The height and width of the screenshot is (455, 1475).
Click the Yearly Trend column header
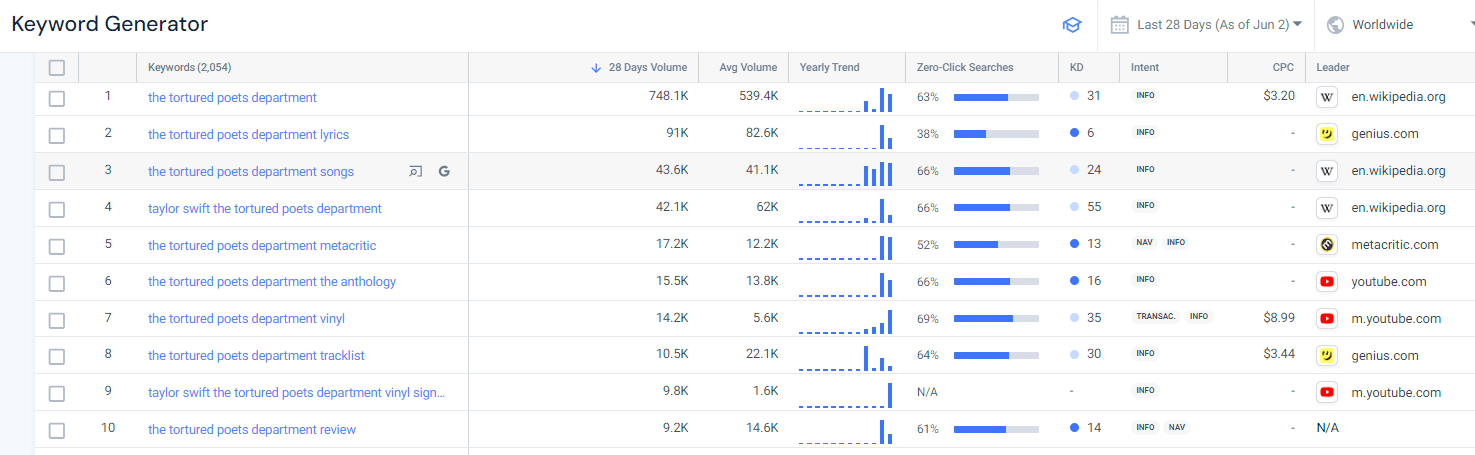click(829, 68)
